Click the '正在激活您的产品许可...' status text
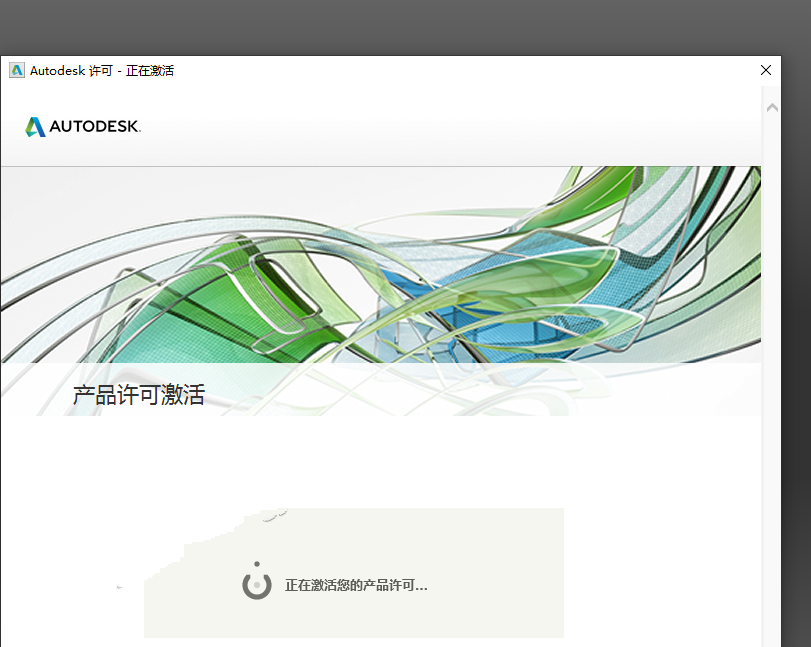This screenshot has height=647, width=811. click(356, 585)
